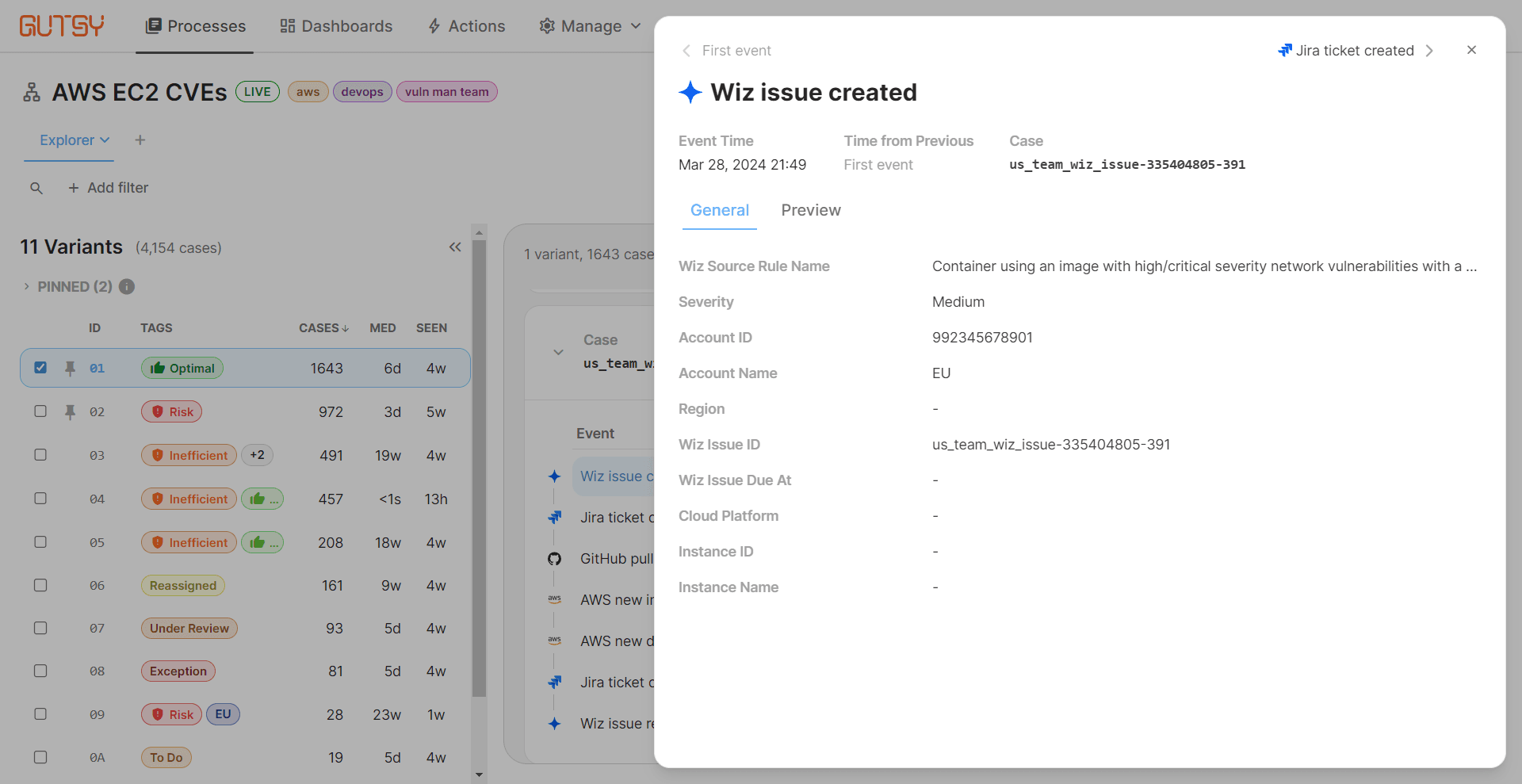Check the checkbox for variant 05
This screenshot has height=784, width=1522.
[40, 542]
